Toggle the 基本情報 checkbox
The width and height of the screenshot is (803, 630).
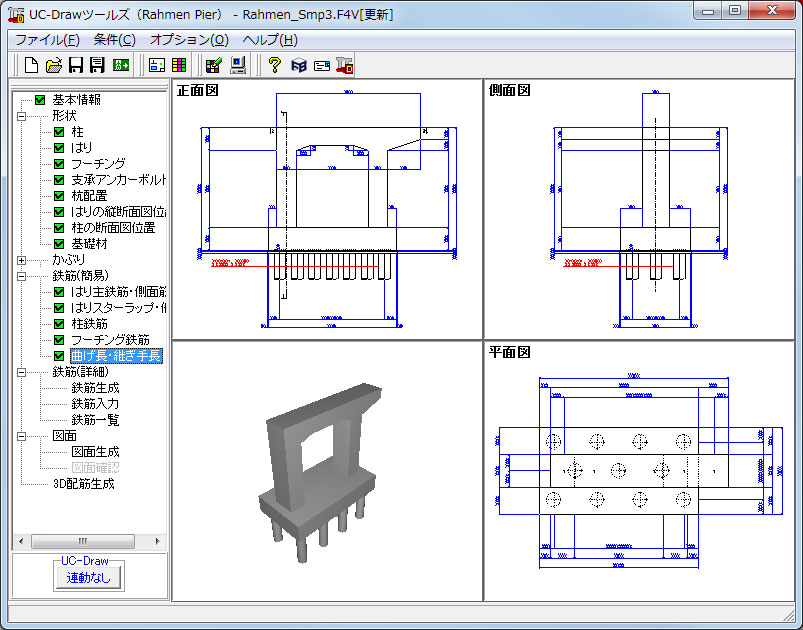click(40, 100)
